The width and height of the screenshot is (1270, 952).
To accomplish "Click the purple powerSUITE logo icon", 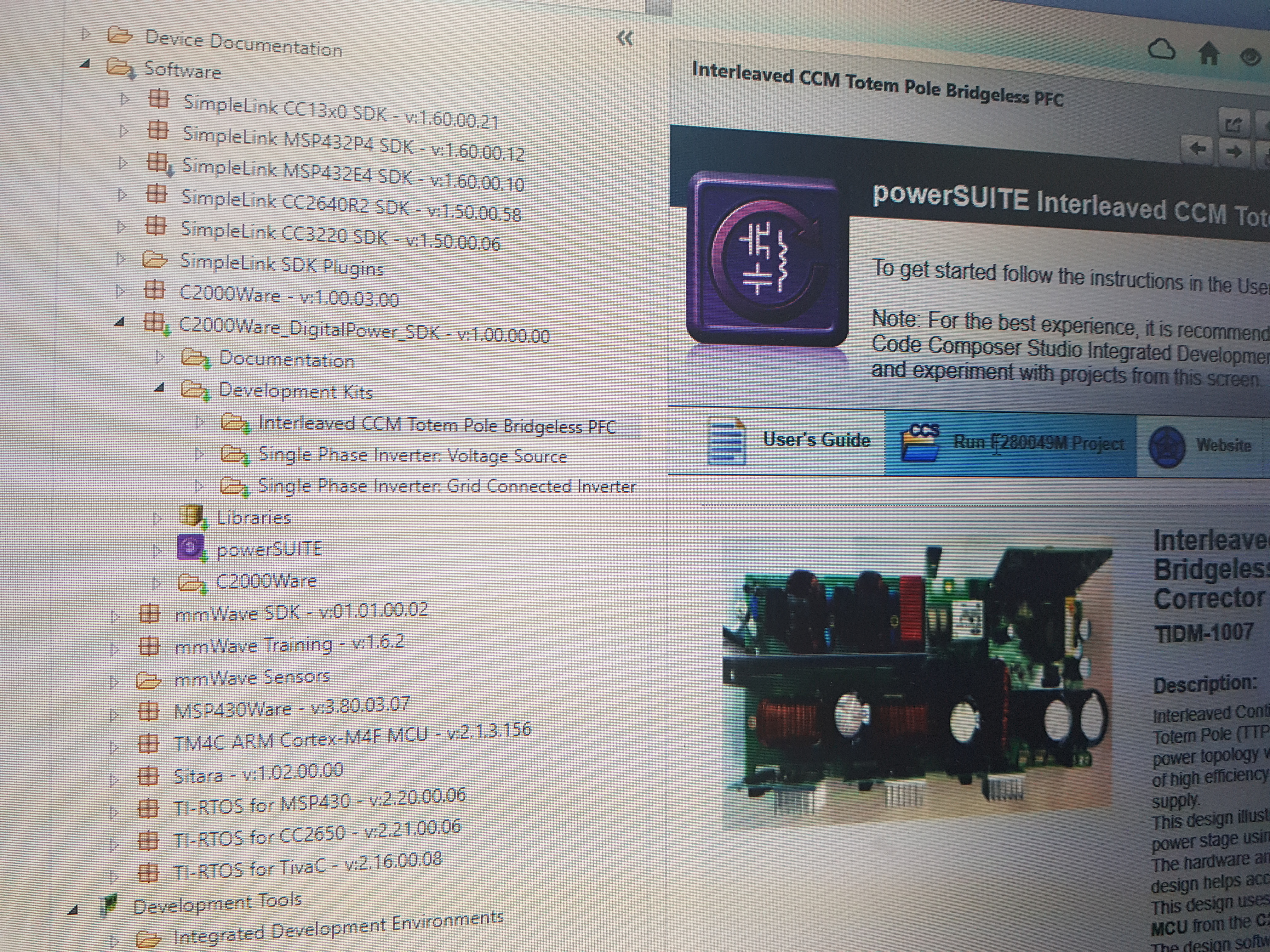I will (x=766, y=258).
